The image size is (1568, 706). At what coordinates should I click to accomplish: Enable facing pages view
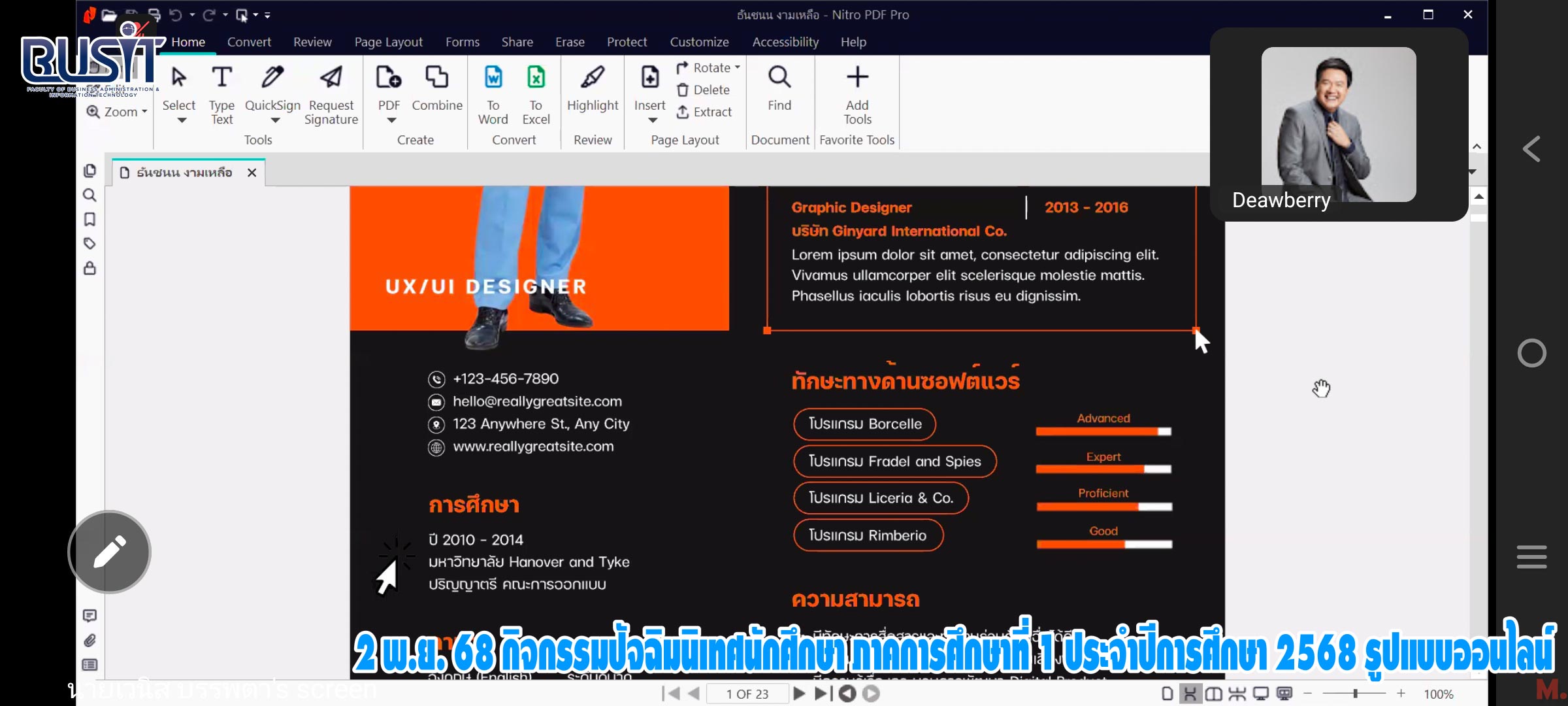(x=1214, y=694)
